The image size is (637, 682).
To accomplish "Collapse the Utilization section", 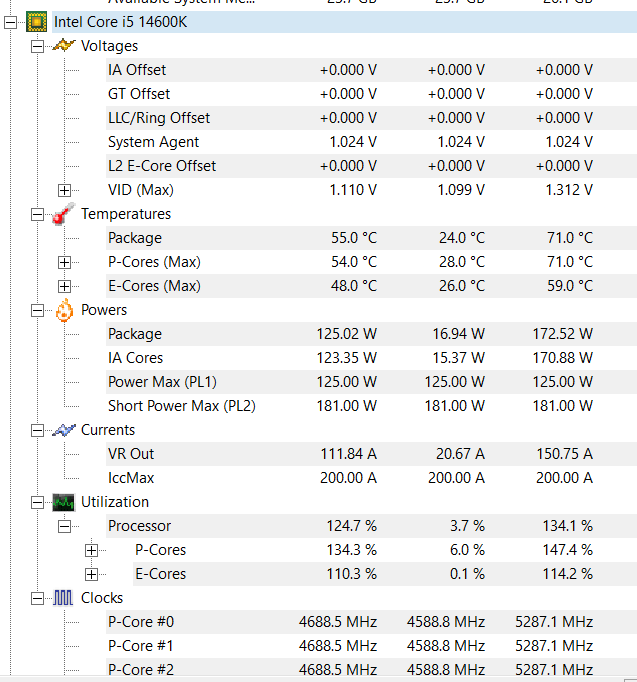I will [37, 502].
